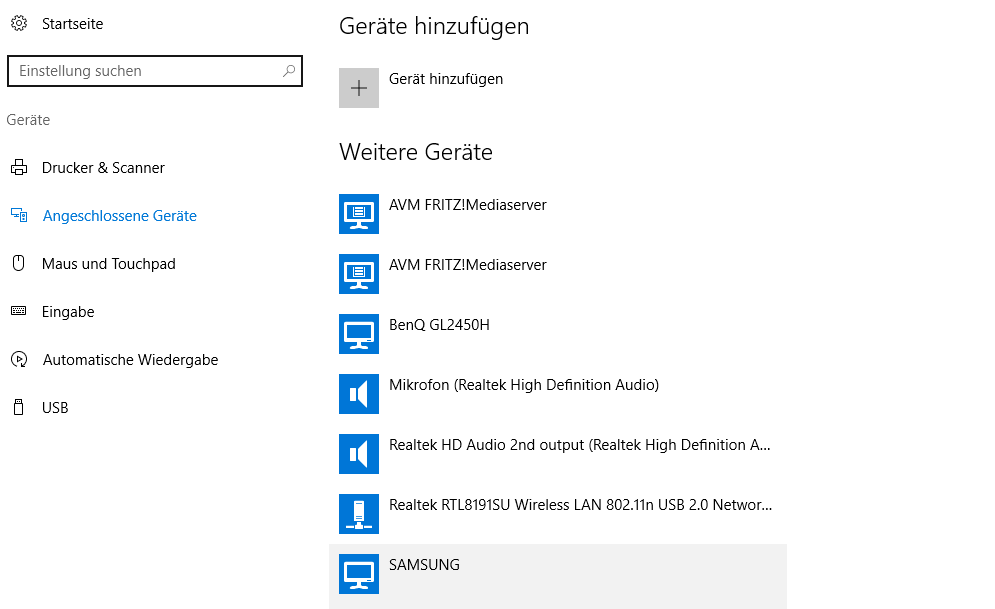The image size is (995, 609).
Task: Click Realtek HD Audio 2nd output icon
Action: click(x=359, y=454)
